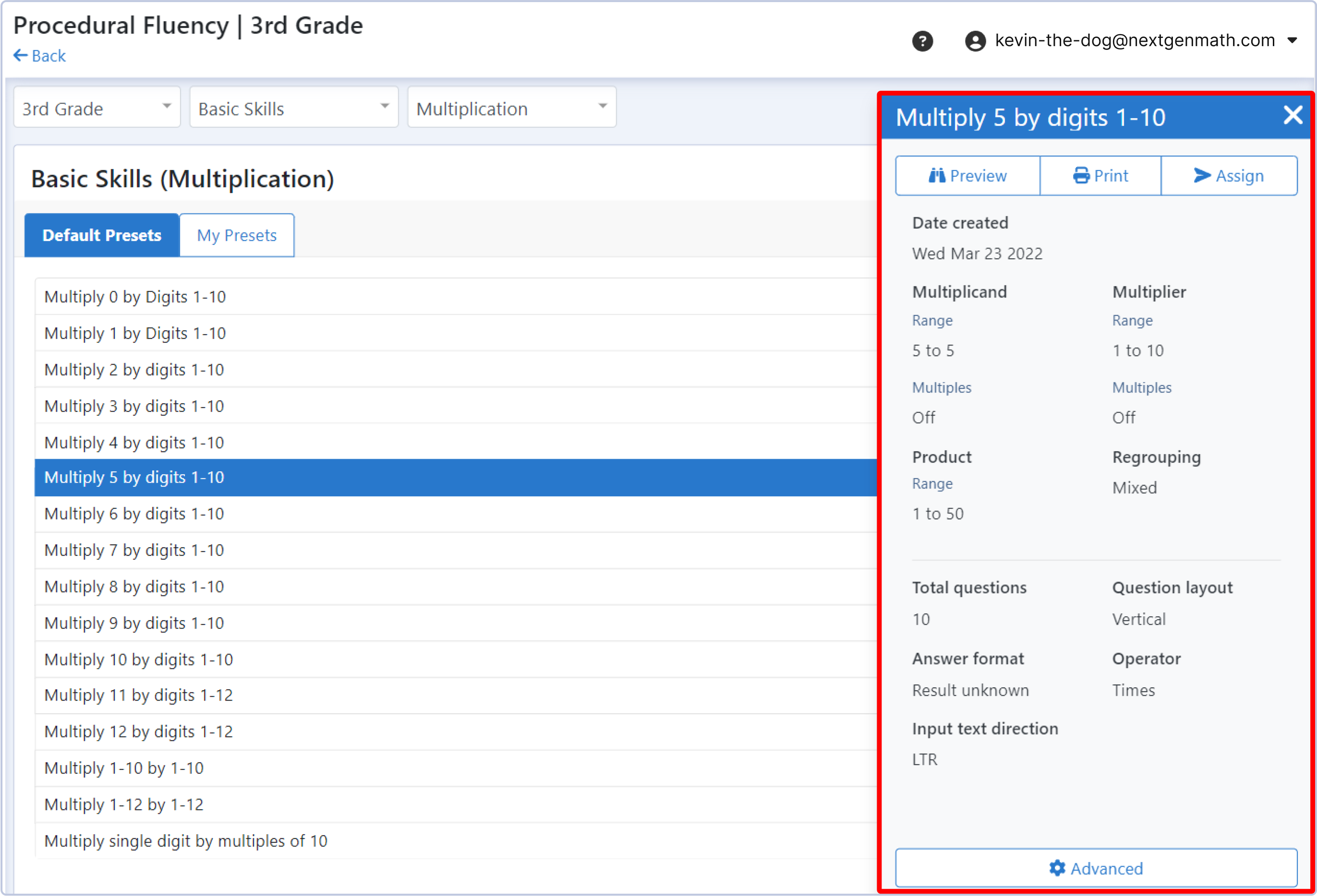Click the printer Print icon
Viewport: 1317px width, 896px height.
click(x=1081, y=176)
